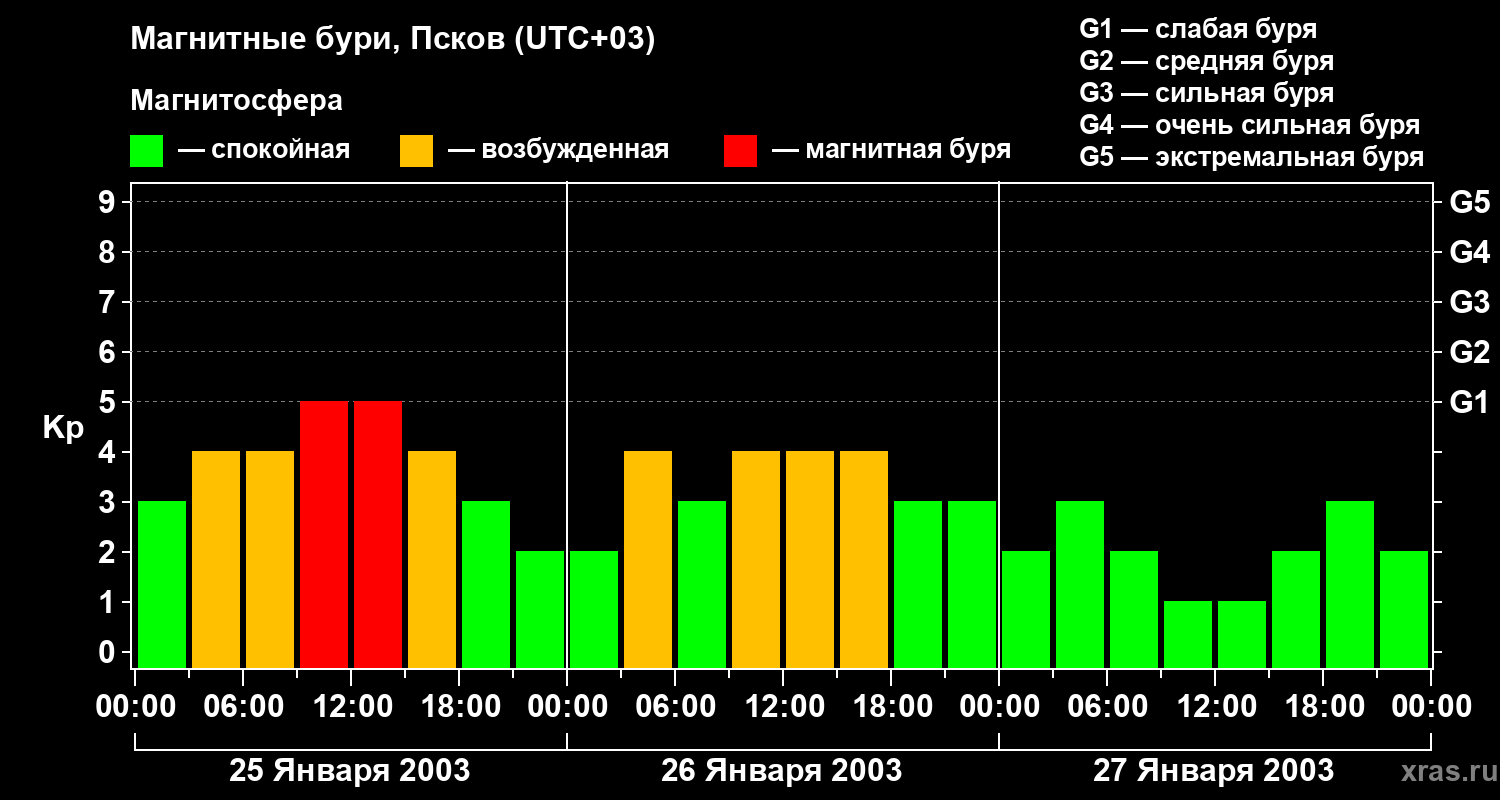
Task: Click the '— спокойная' legend label
Action: coord(264,150)
